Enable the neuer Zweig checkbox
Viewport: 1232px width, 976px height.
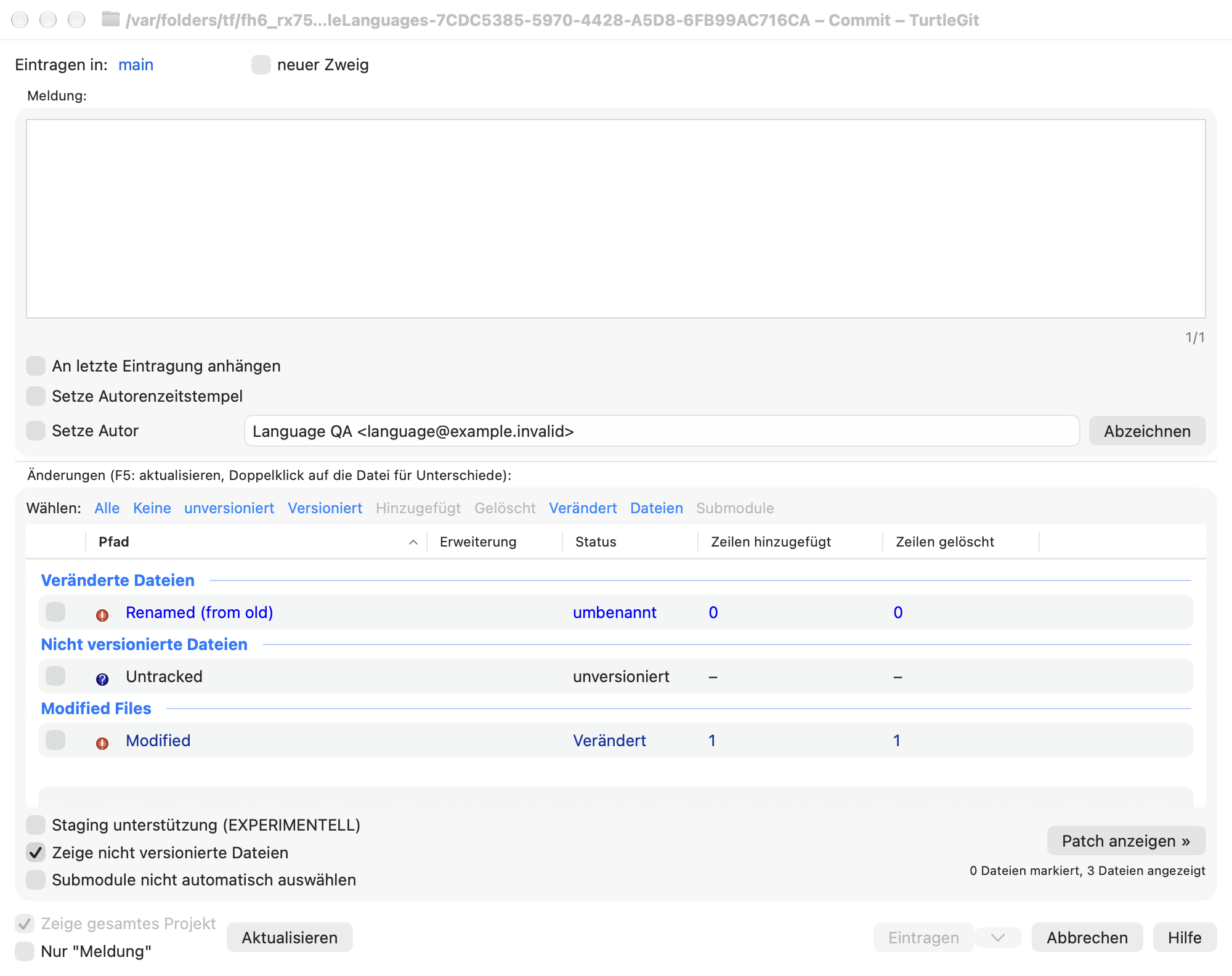coord(261,65)
